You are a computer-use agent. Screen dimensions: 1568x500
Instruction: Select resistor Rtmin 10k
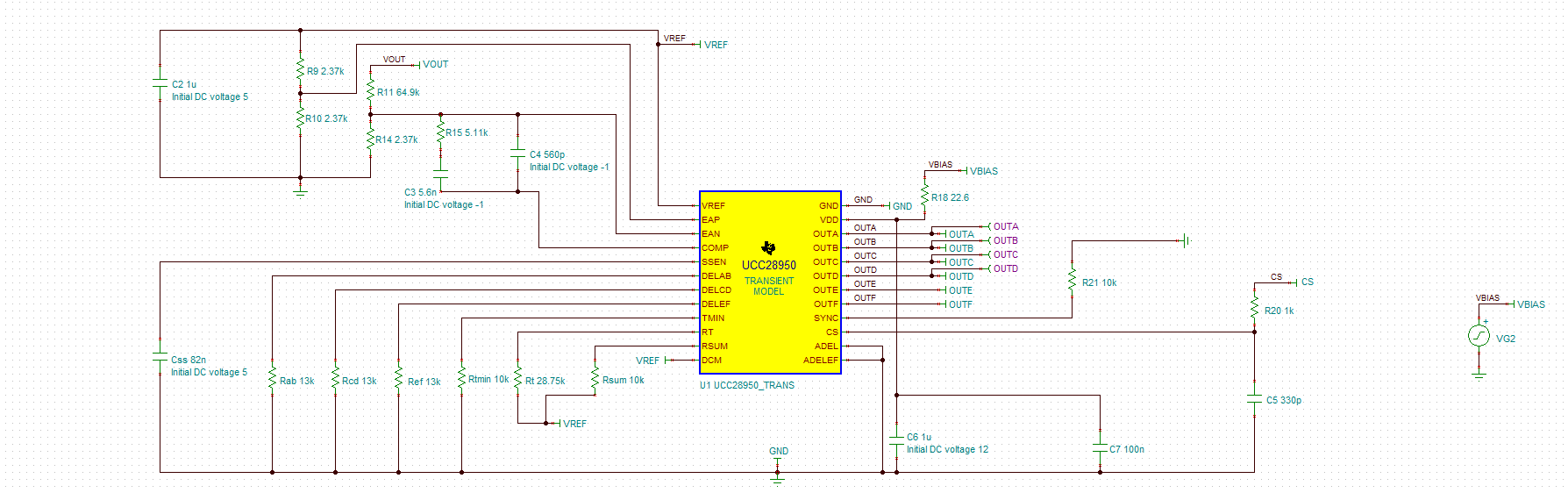[x=461, y=378]
